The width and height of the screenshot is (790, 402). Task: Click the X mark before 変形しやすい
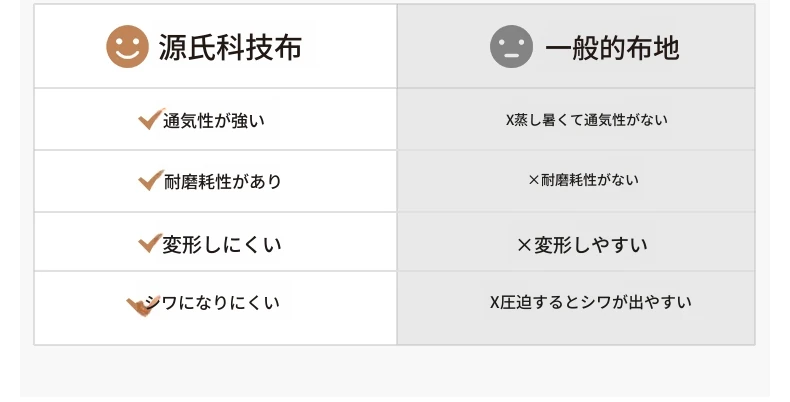[x=524, y=245]
